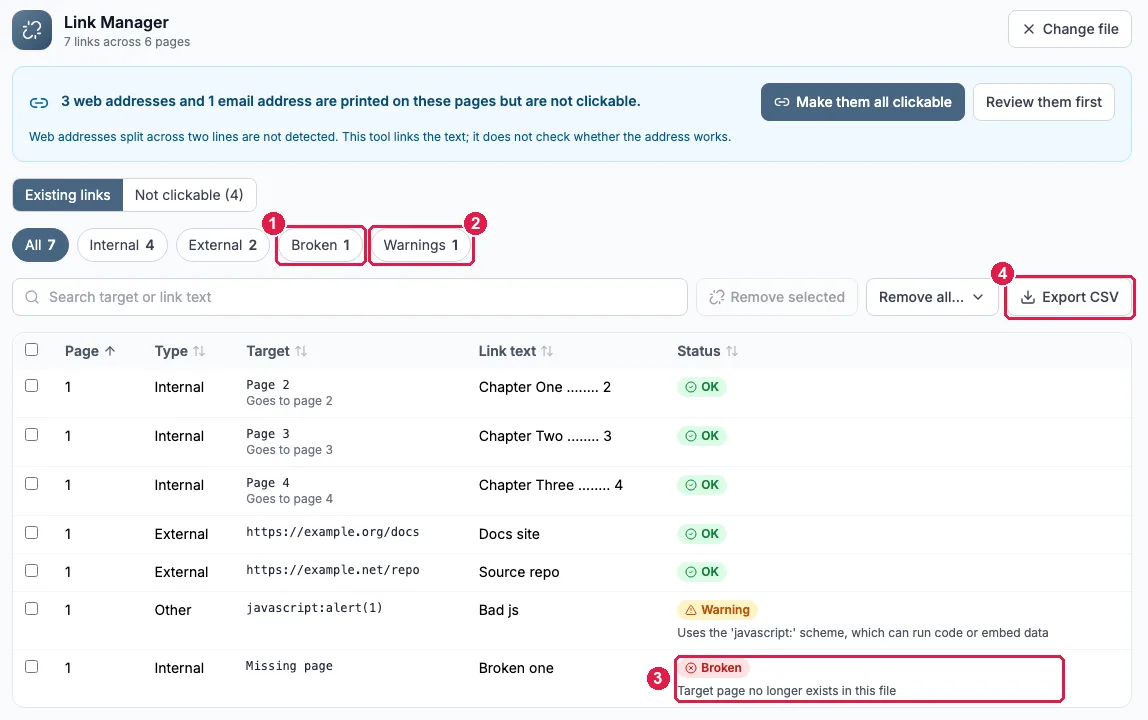Screen dimensions: 1148x720
Task: Click the Missing page target text
Action: (289, 666)
